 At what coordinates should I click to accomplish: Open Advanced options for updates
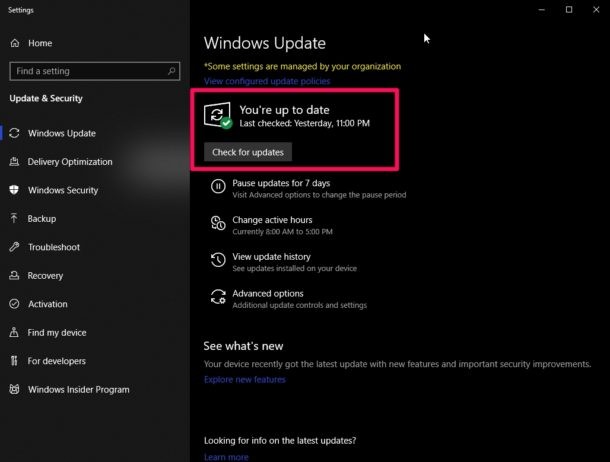[x=289, y=299]
